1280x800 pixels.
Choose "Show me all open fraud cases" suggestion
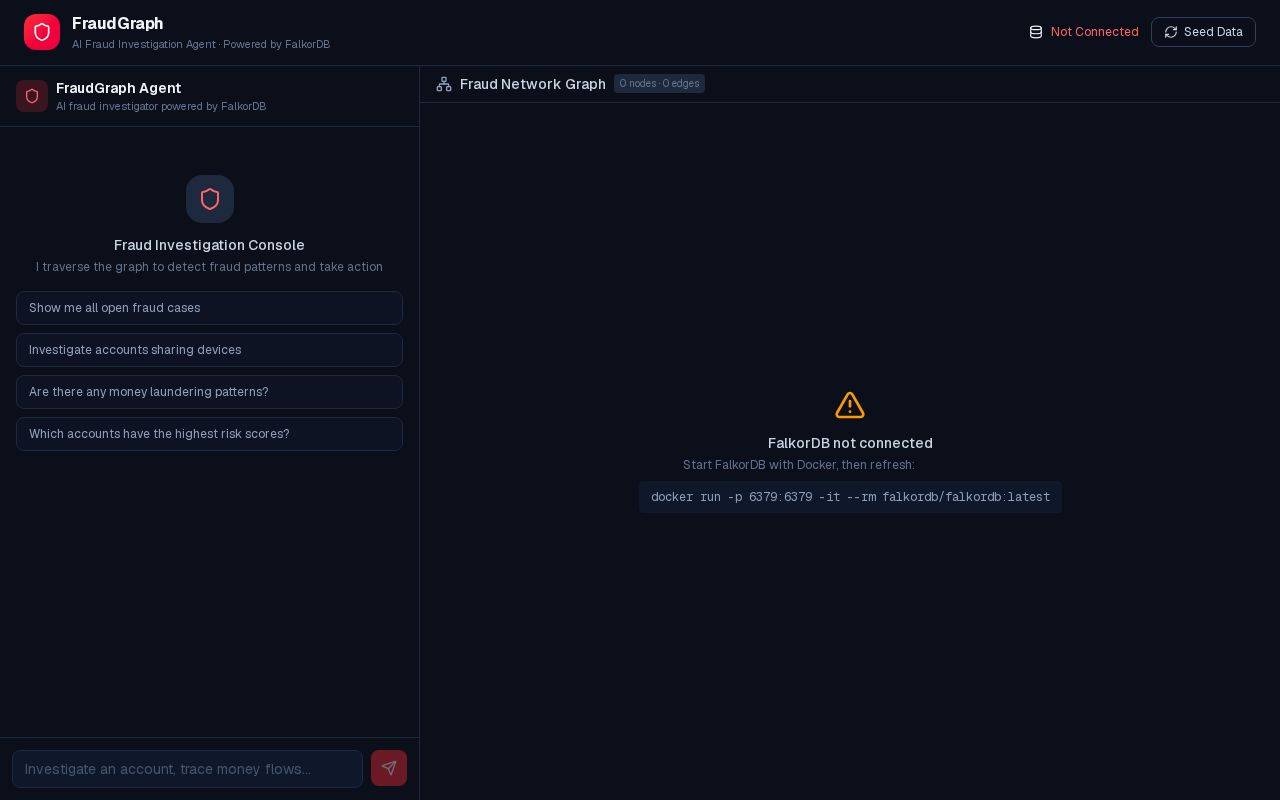point(209,308)
